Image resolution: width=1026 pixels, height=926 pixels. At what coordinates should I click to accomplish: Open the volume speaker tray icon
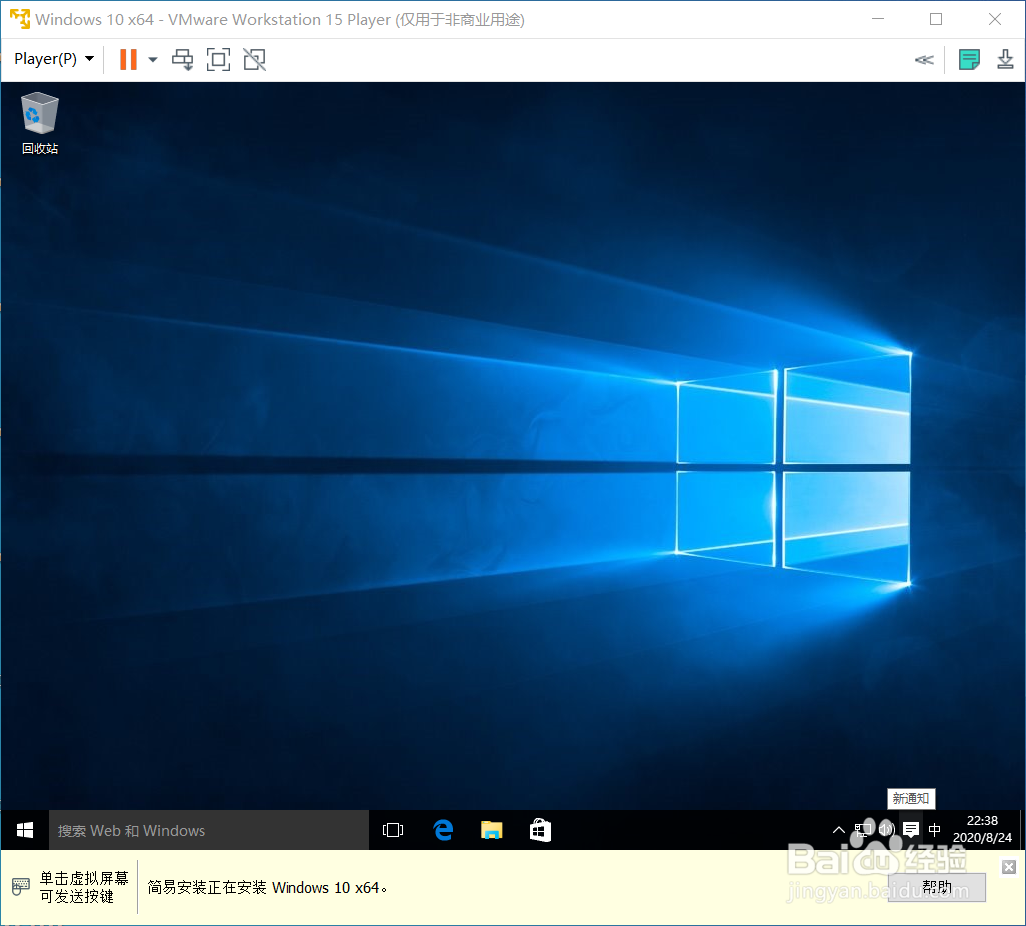point(887,830)
